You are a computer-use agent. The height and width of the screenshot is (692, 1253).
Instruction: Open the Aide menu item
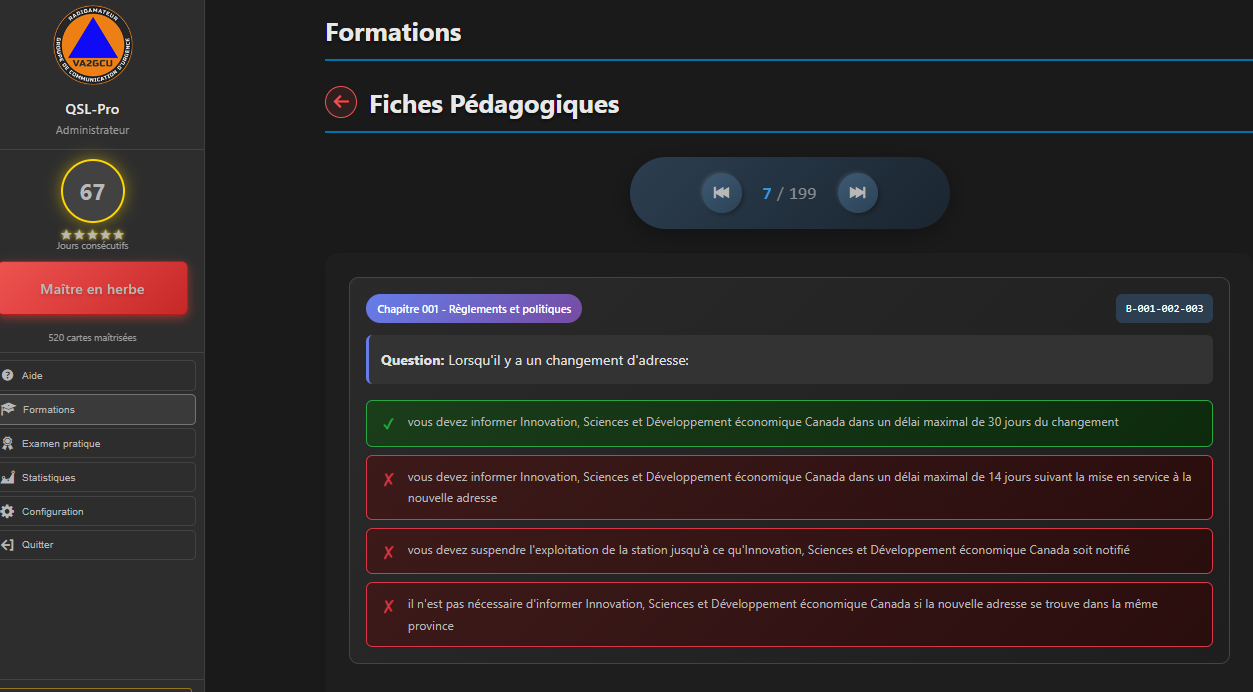[97, 376]
